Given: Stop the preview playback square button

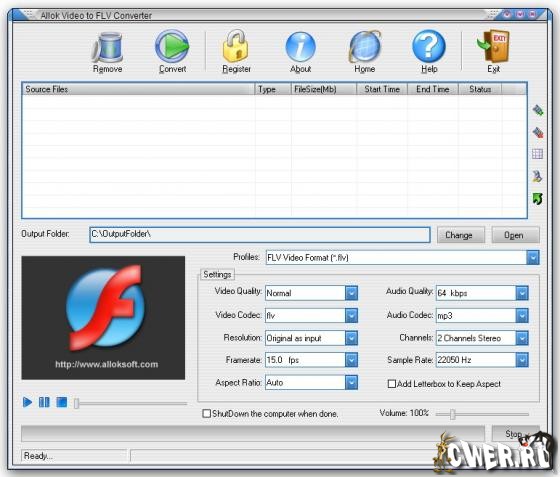Looking at the screenshot, I should click(x=62, y=402).
